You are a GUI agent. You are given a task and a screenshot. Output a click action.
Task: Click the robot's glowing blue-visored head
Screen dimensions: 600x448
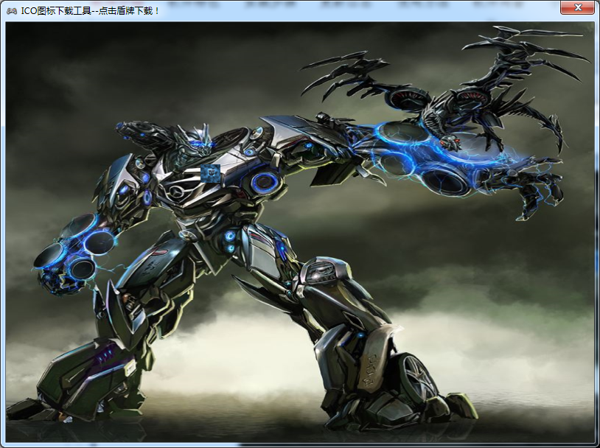200,139
